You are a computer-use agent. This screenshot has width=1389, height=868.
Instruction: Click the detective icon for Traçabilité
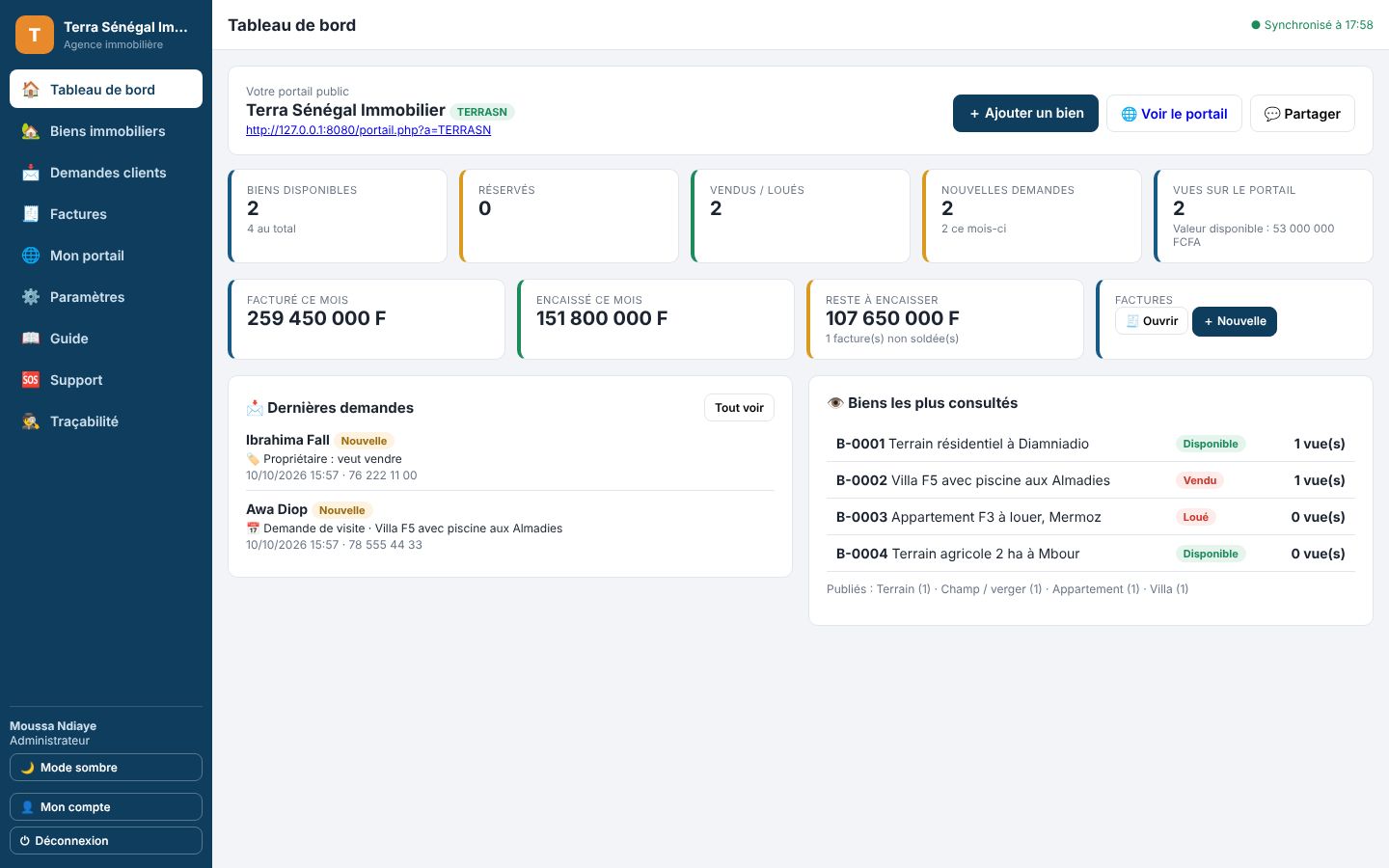click(31, 421)
